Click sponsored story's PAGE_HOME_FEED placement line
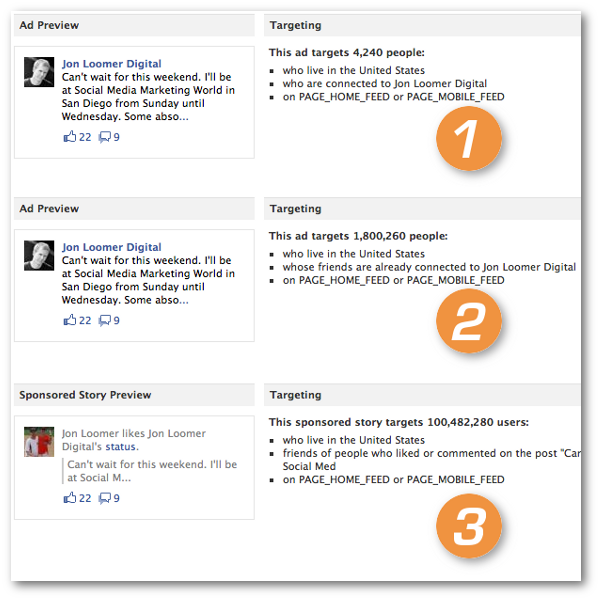600x600 pixels. point(393,479)
